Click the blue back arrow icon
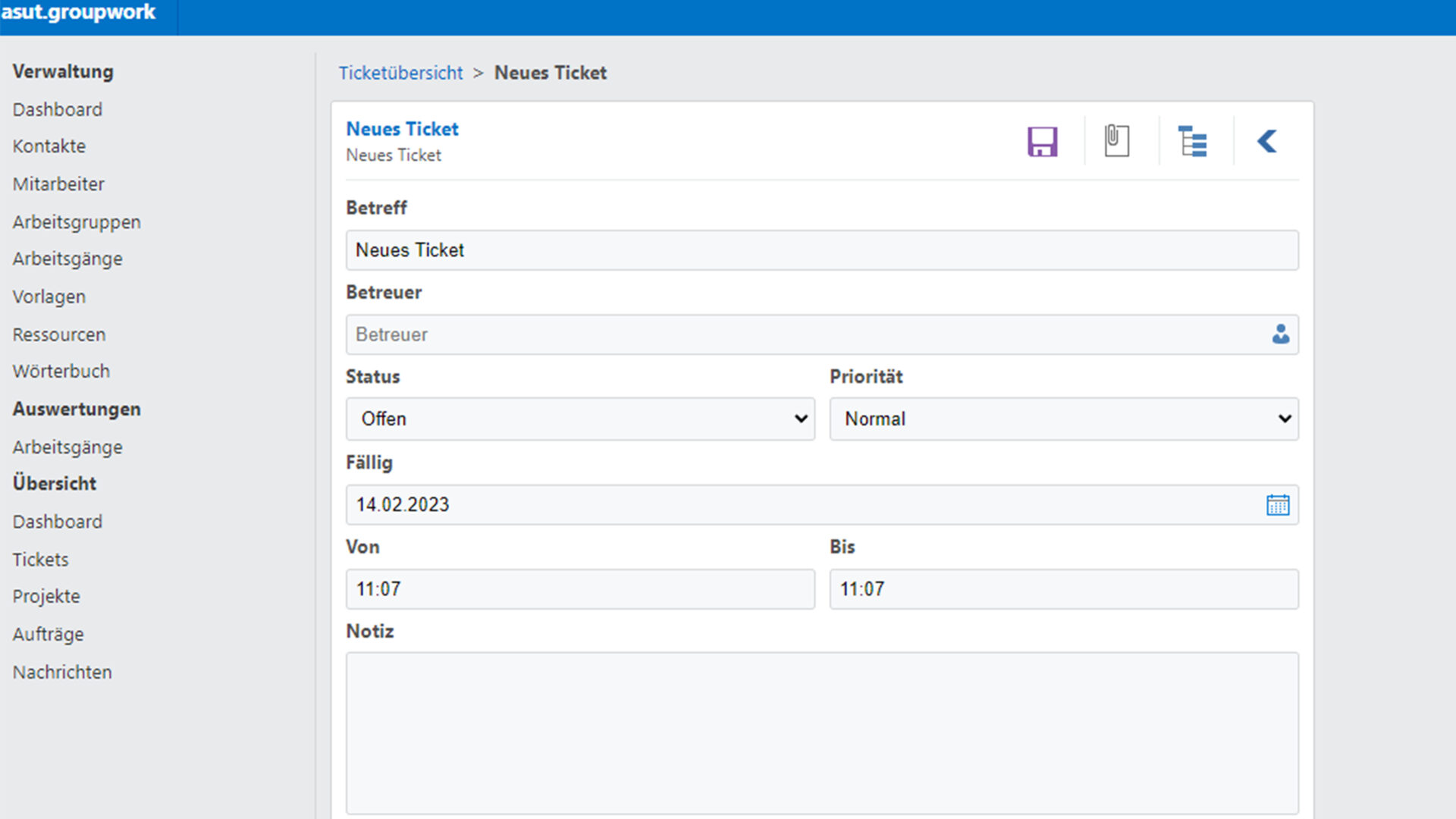The width and height of the screenshot is (1456, 819). coord(1266,141)
